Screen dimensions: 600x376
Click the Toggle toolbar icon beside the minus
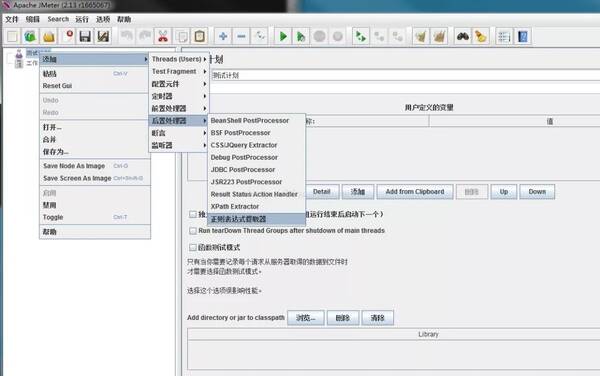(259, 36)
